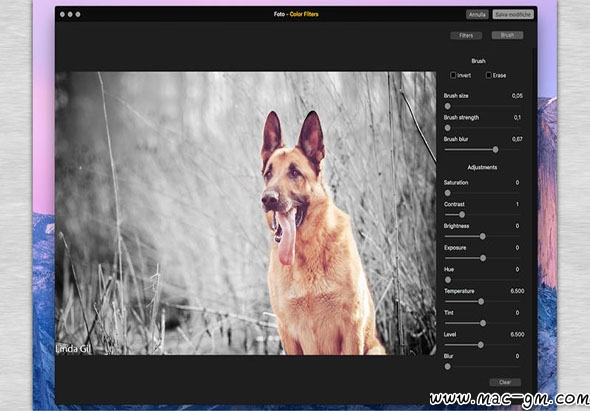This screenshot has width=590, height=411.
Task: Click the Level value 6.500
Action: pos(517,335)
